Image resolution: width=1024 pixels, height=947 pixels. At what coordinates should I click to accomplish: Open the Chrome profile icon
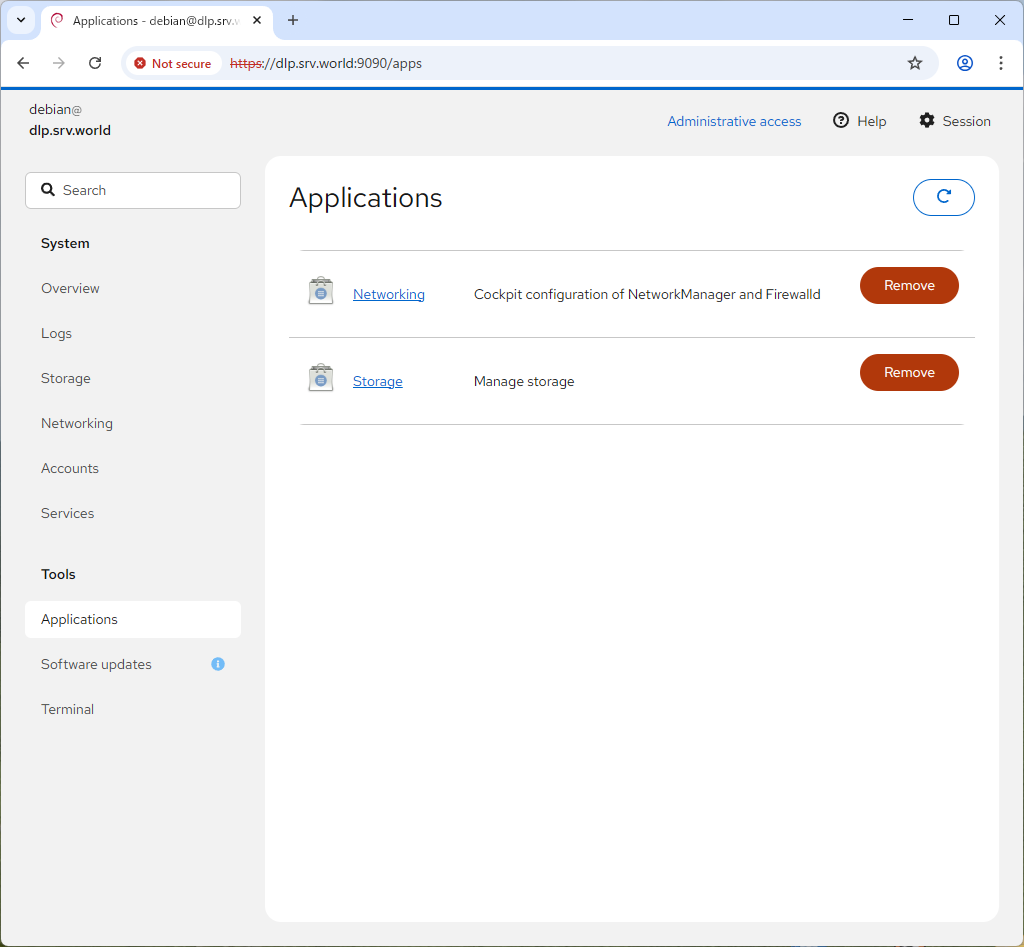pos(964,63)
